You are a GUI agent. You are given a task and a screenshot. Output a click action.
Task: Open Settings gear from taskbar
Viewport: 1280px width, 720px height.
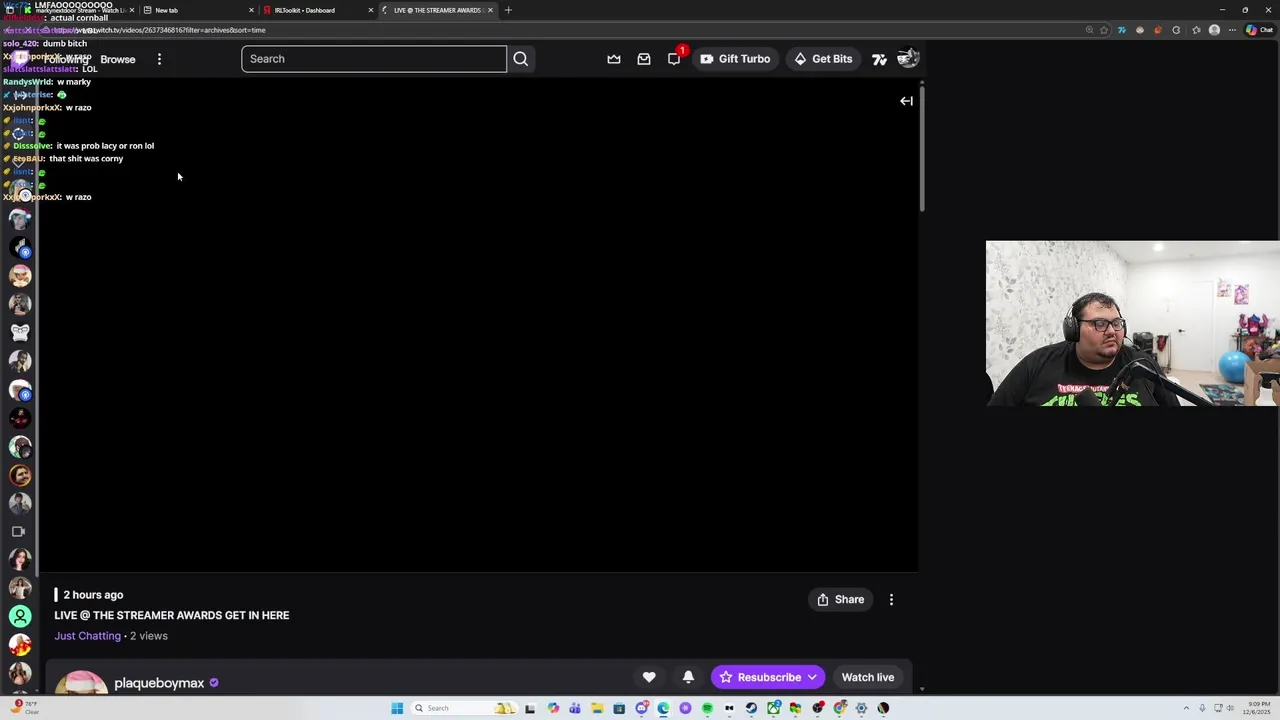[861, 708]
